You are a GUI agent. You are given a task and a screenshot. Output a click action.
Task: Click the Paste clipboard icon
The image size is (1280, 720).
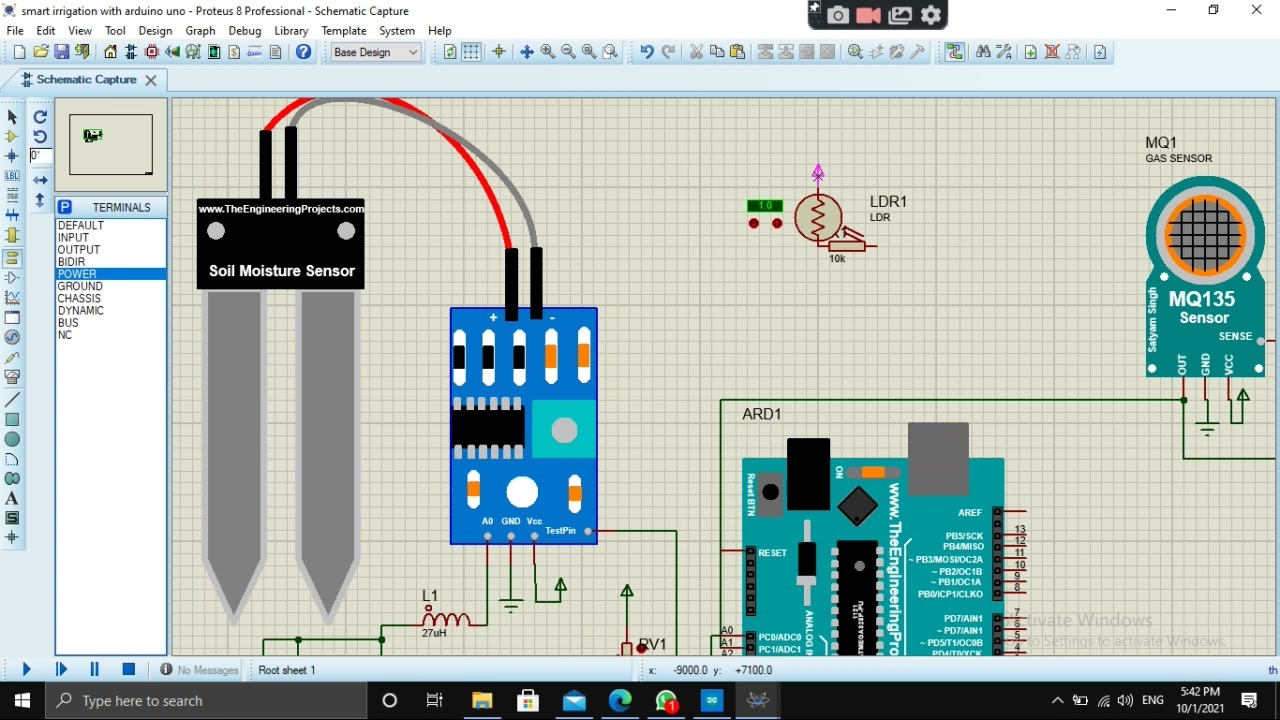pos(738,52)
